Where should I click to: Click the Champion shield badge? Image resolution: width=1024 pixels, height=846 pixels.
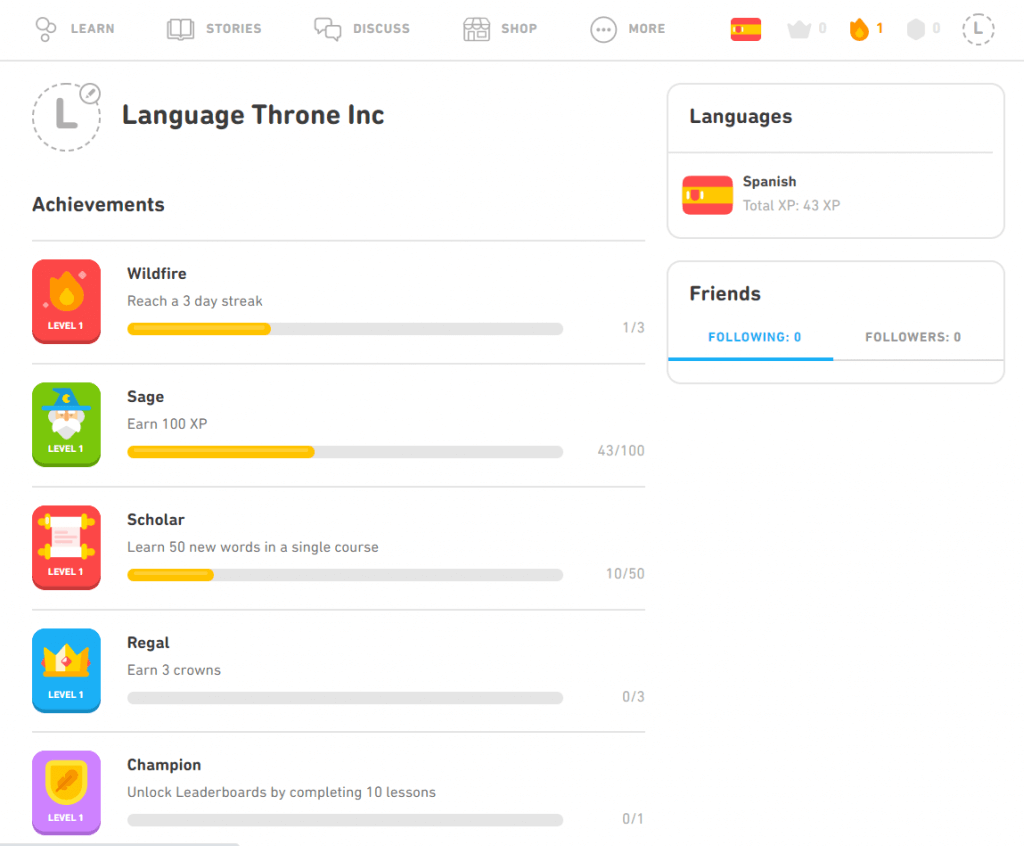(66, 792)
